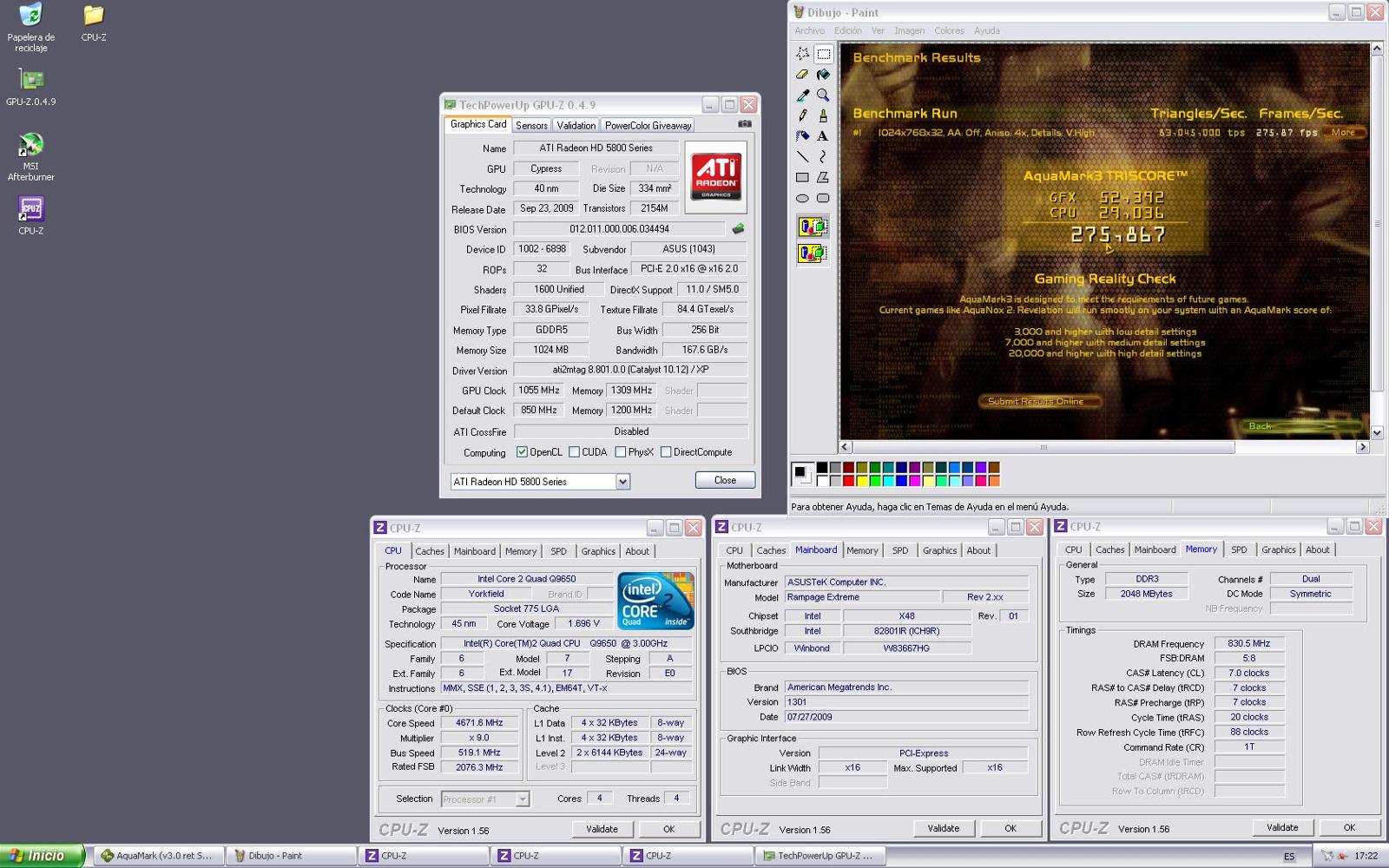Select the Pick Color eyedropper tool

(x=802, y=95)
